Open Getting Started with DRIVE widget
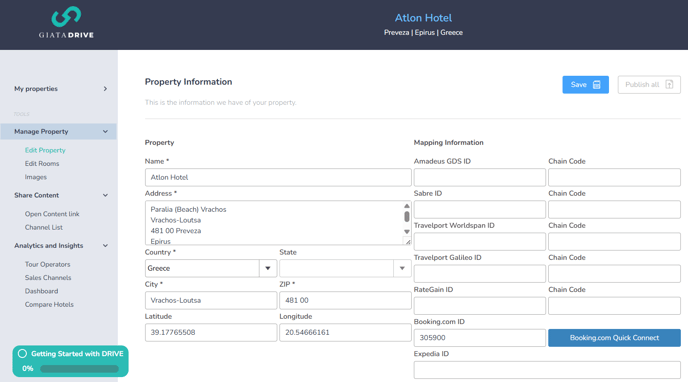This screenshot has height=382, width=688. 70,361
